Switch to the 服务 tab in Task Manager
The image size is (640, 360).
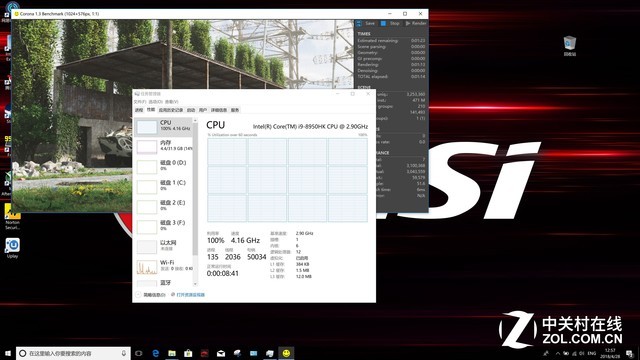click(x=235, y=110)
